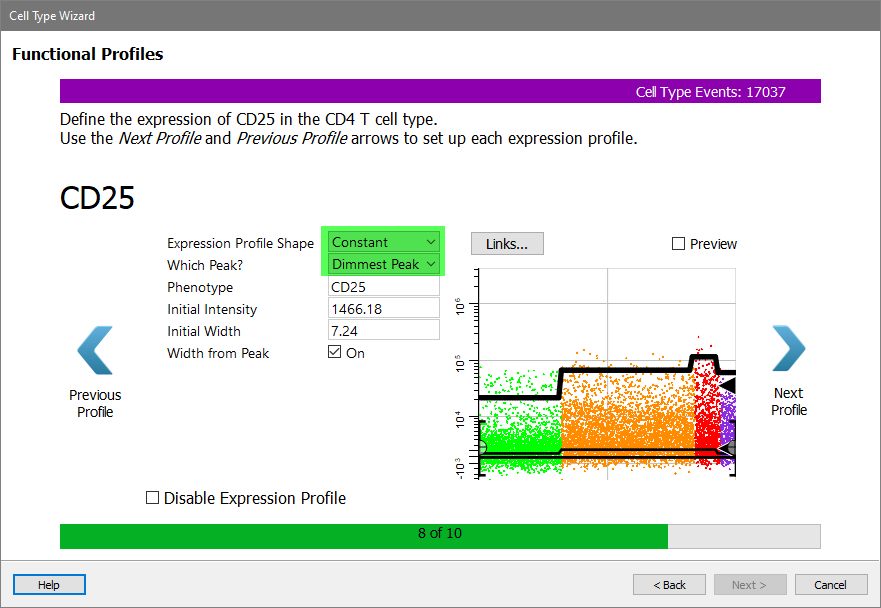Click the Cancel button
881x608 pixels.
(x=830, y=585)
